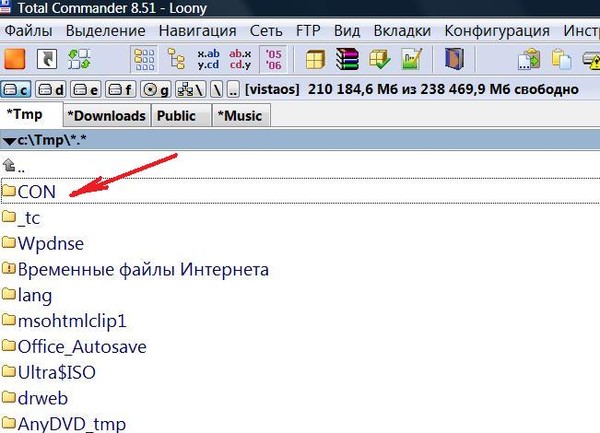The image size is (600, 433).
Task: Switch to the Downloads tab
Action: tap(106, 116)
